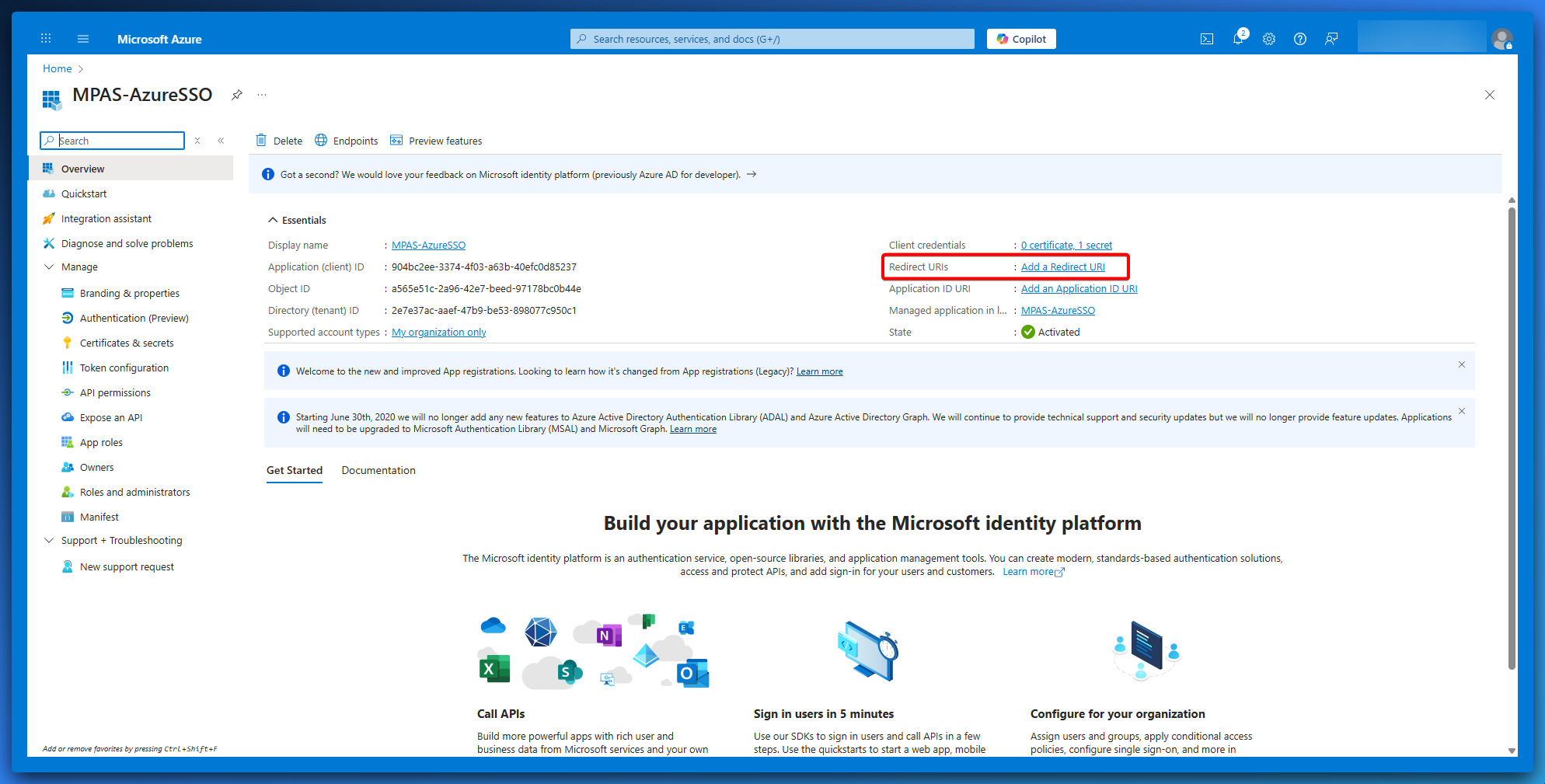Click the Delete trash icon
The height and width of the screenshot is (784, 1545).
click(x=261, y=140)
